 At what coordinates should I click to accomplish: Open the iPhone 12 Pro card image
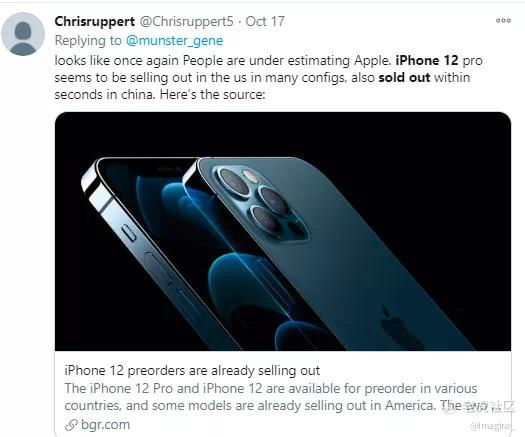pos(283,231)
